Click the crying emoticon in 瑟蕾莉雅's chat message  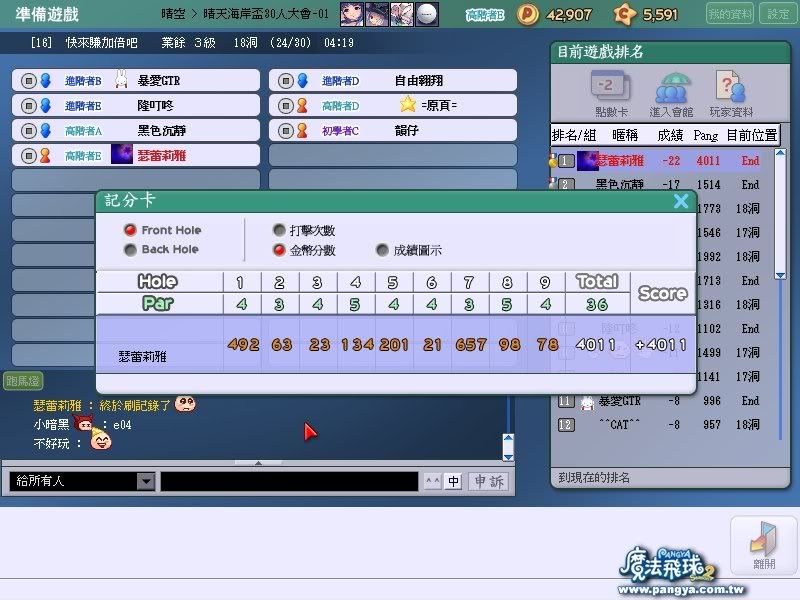pyautogui.click(x=185, y=404)
